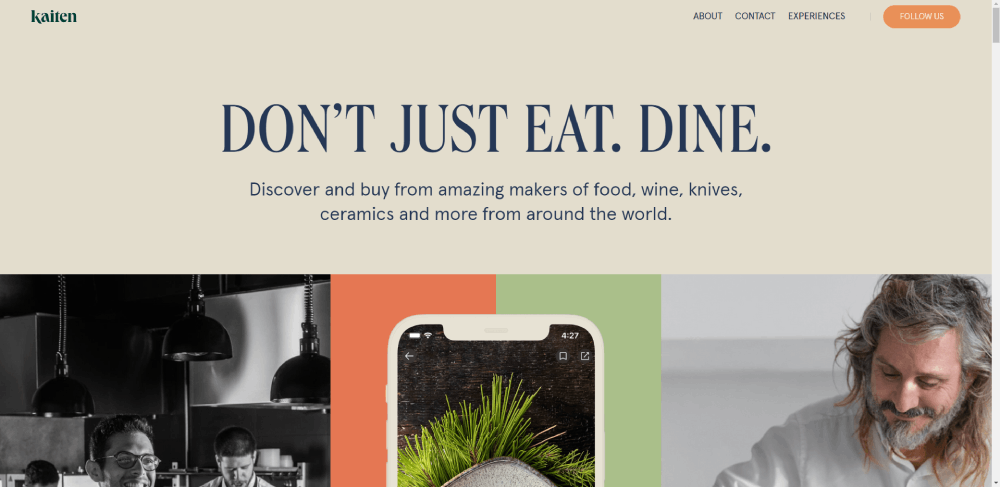The width and height of the screenshot is (1000, 487).
Task: Select the black-and-white kitchen photo
Action: pos(165,381)
